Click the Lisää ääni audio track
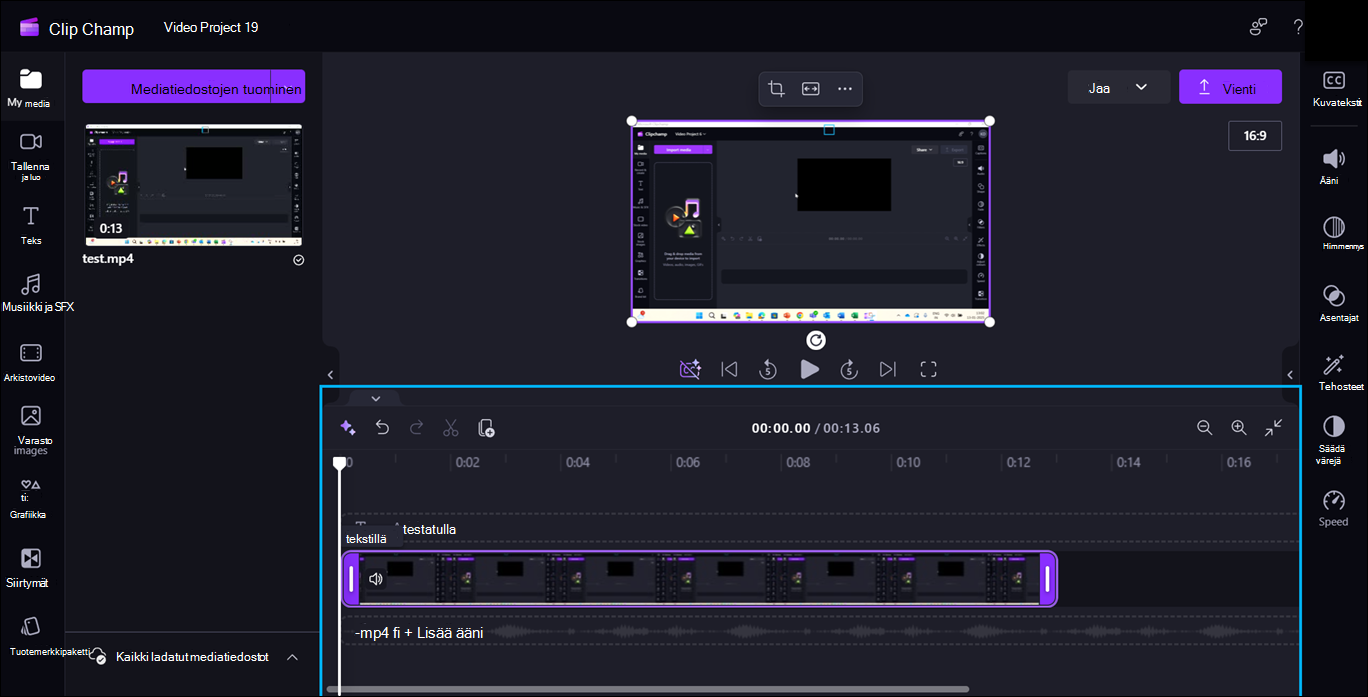 [x=820, y=632]
